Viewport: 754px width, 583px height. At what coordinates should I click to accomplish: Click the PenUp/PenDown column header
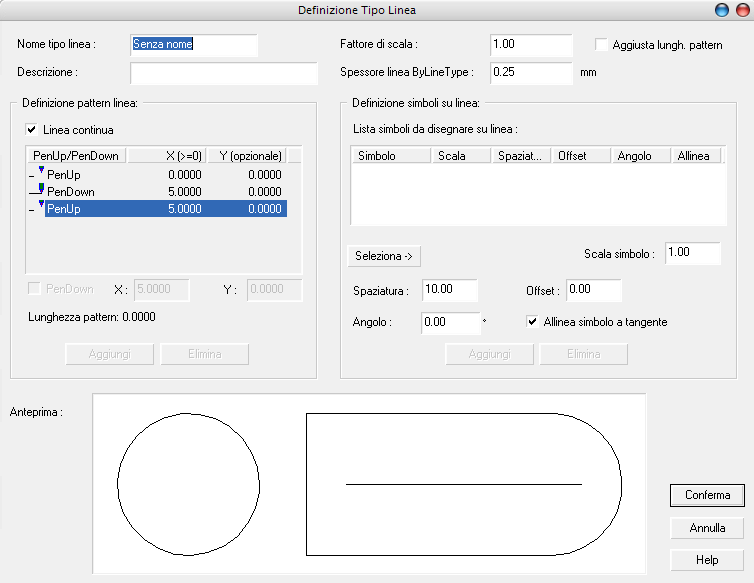click(x=75, y=156)
